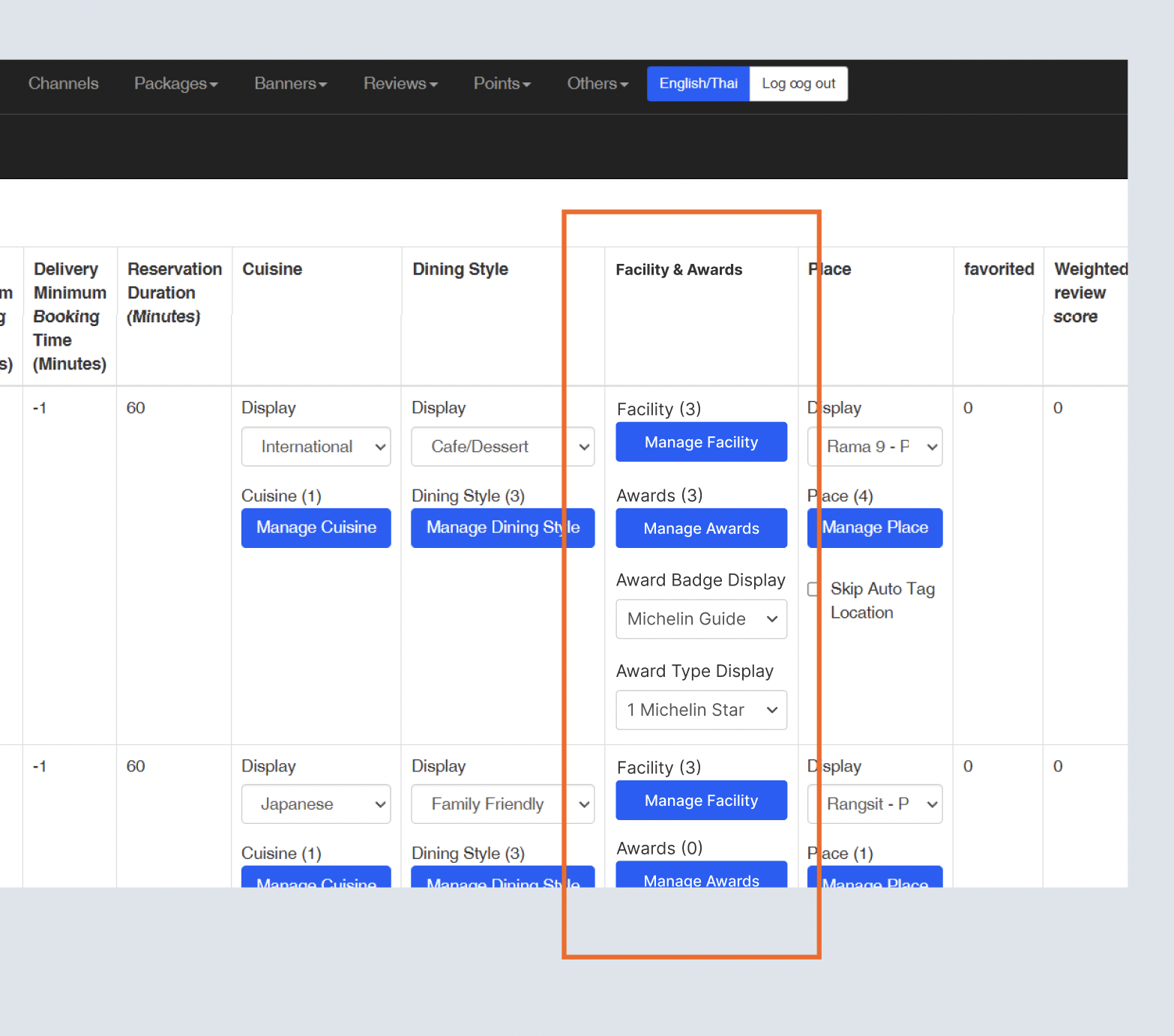
Task: Open the Reviews dropdown menu
Action: click(400, 83)
